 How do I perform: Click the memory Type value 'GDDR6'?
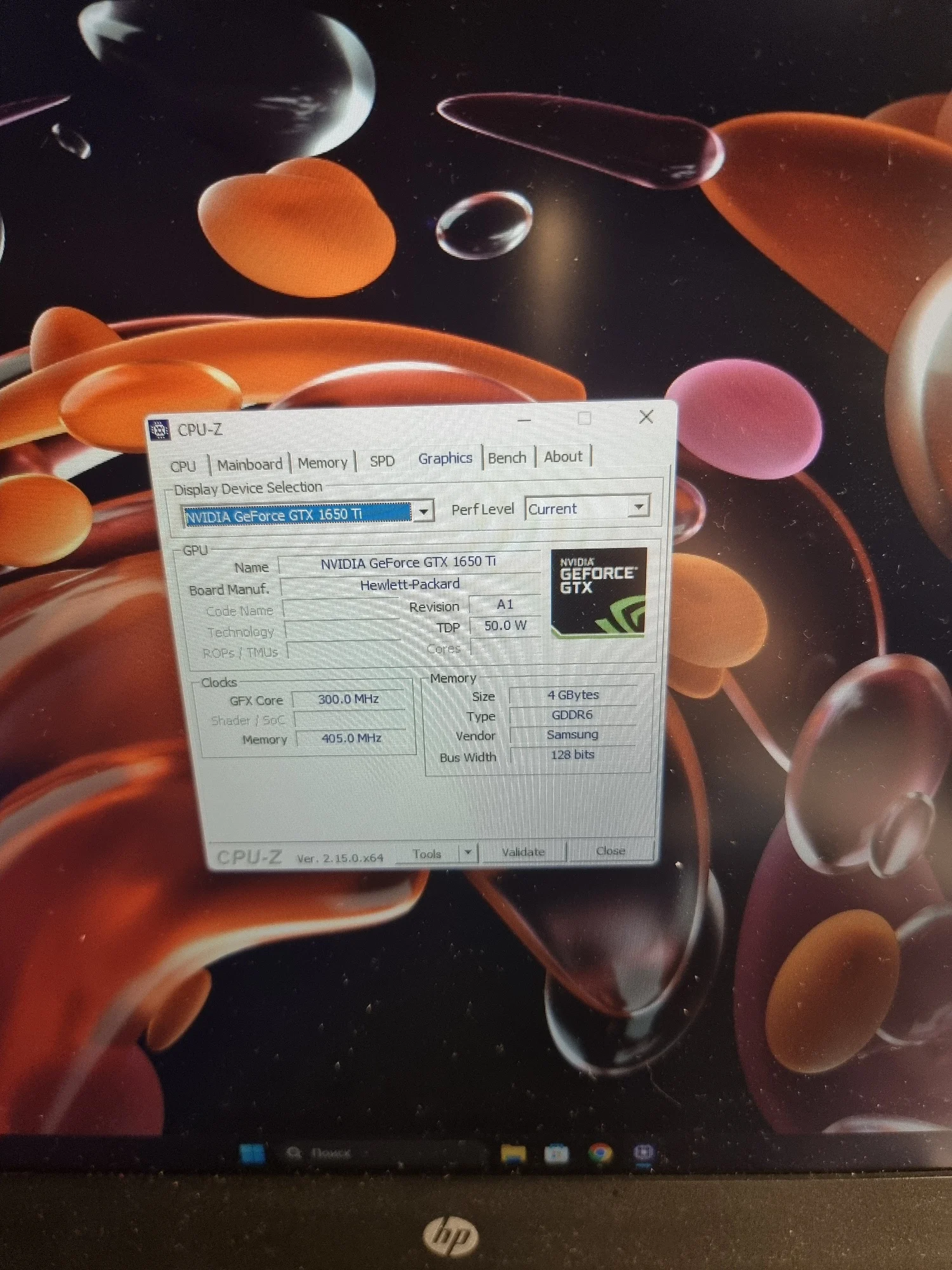572,714
